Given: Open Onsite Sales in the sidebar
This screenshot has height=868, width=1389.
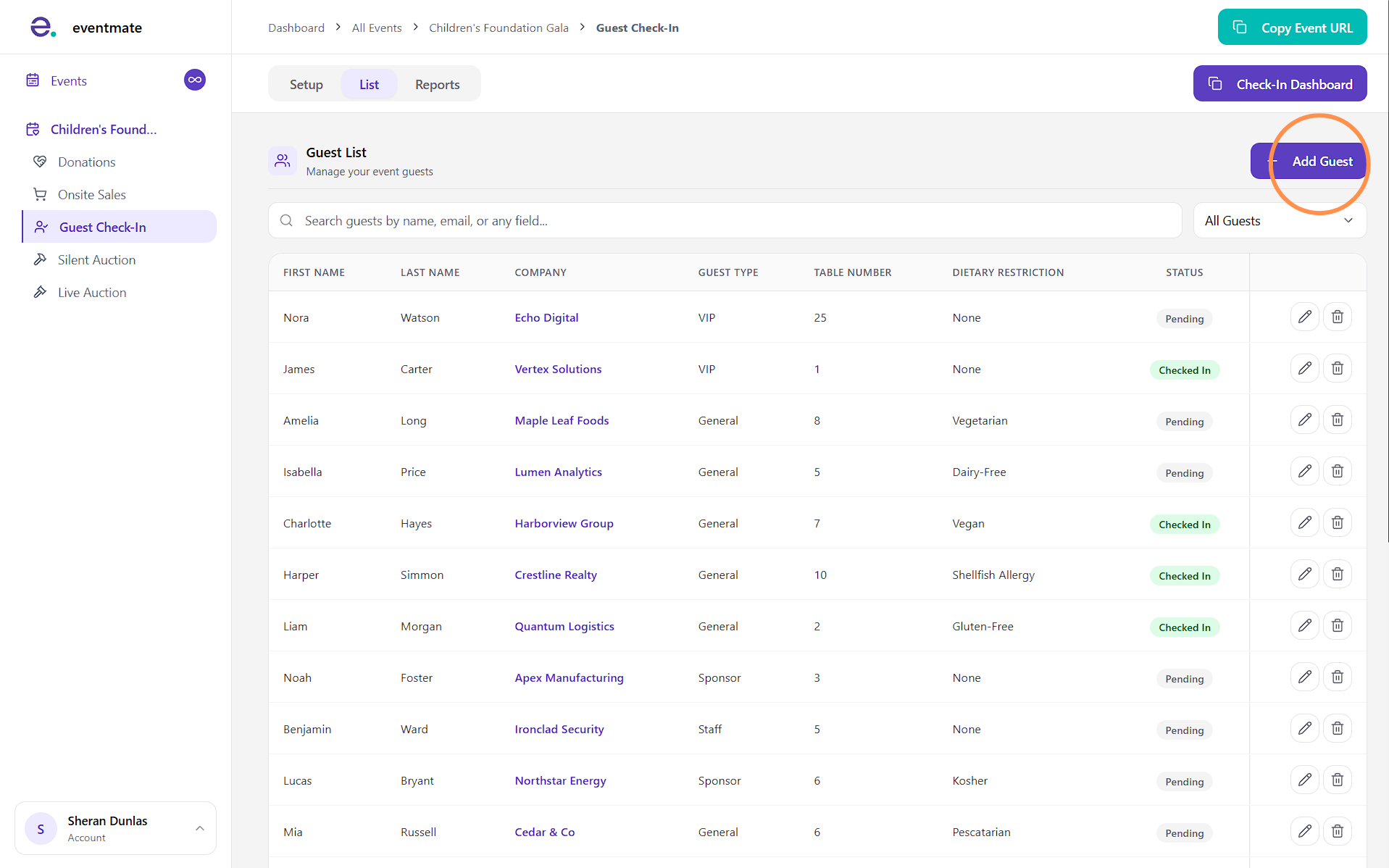Looking at the screenshot, I should coord(92,195).
